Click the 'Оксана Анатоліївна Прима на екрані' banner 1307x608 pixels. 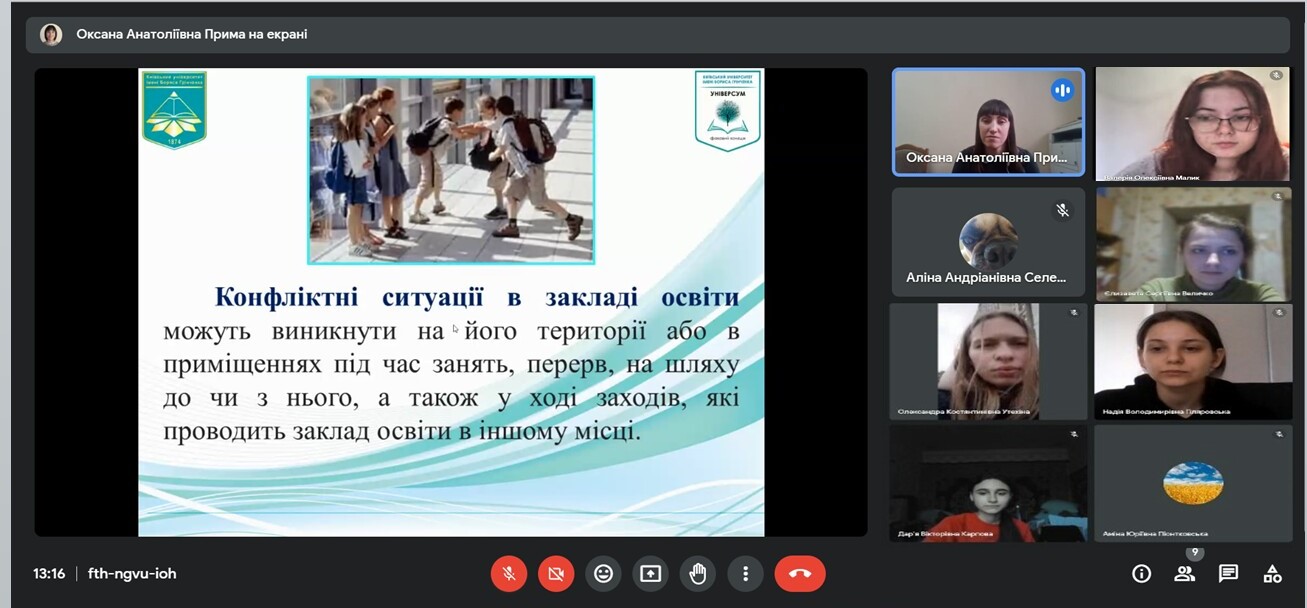[x=192, y=34]
